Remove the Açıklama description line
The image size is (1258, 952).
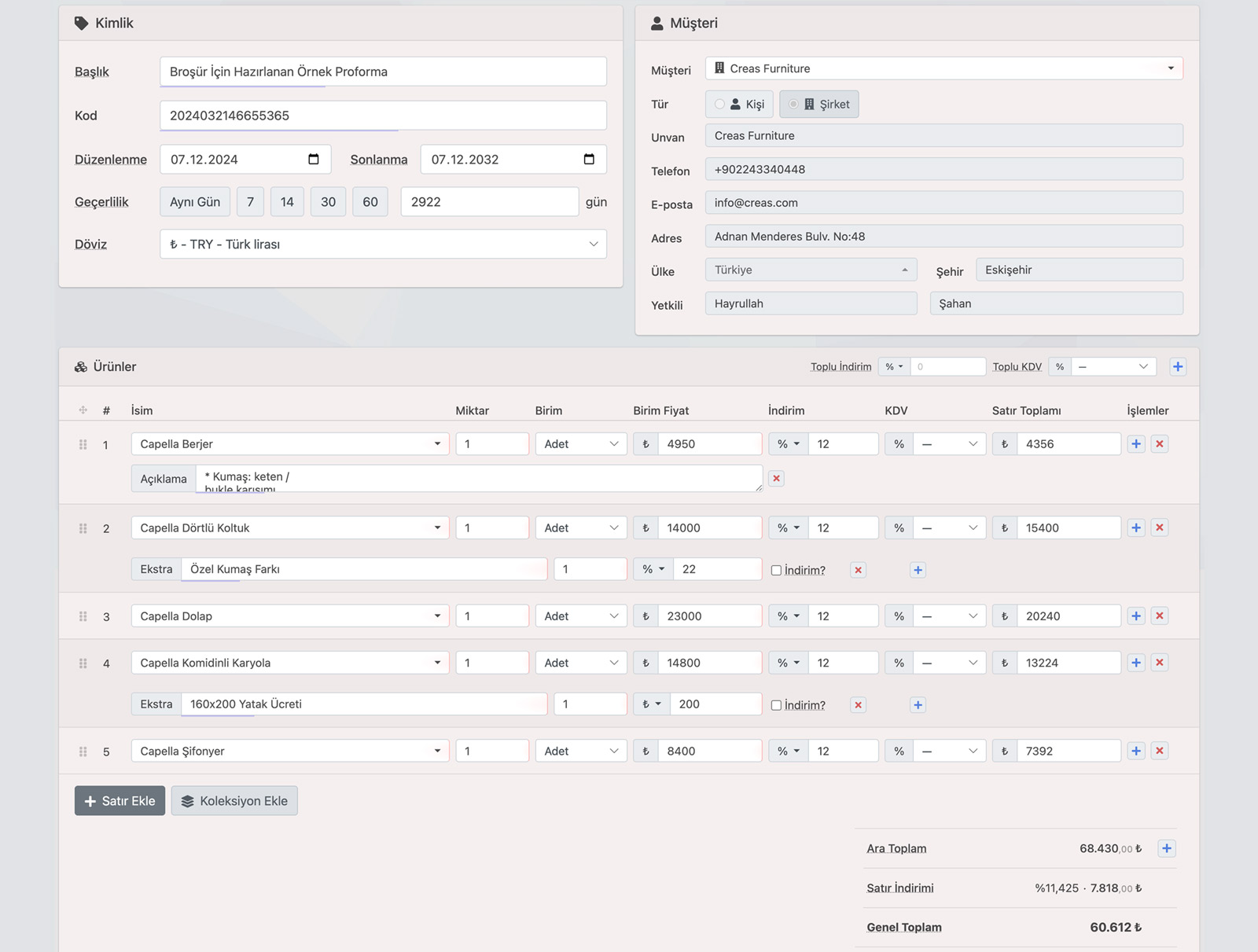776,479
